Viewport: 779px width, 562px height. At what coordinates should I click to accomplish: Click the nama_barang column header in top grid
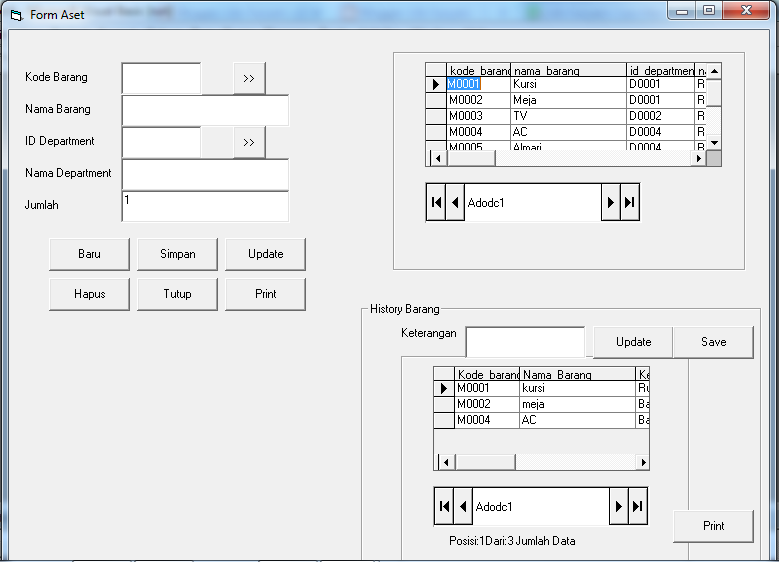pyautogui.click(x=568, y=71)
